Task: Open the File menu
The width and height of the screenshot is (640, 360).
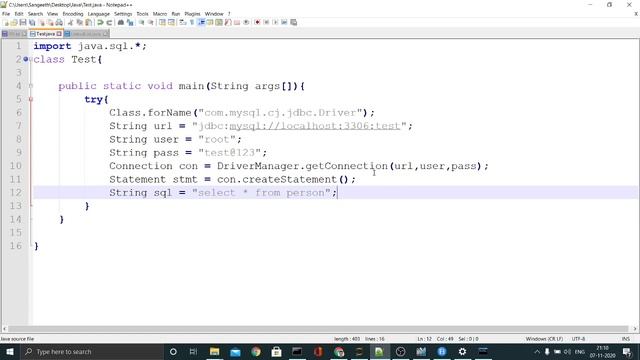Action: [x=6, y=14]
